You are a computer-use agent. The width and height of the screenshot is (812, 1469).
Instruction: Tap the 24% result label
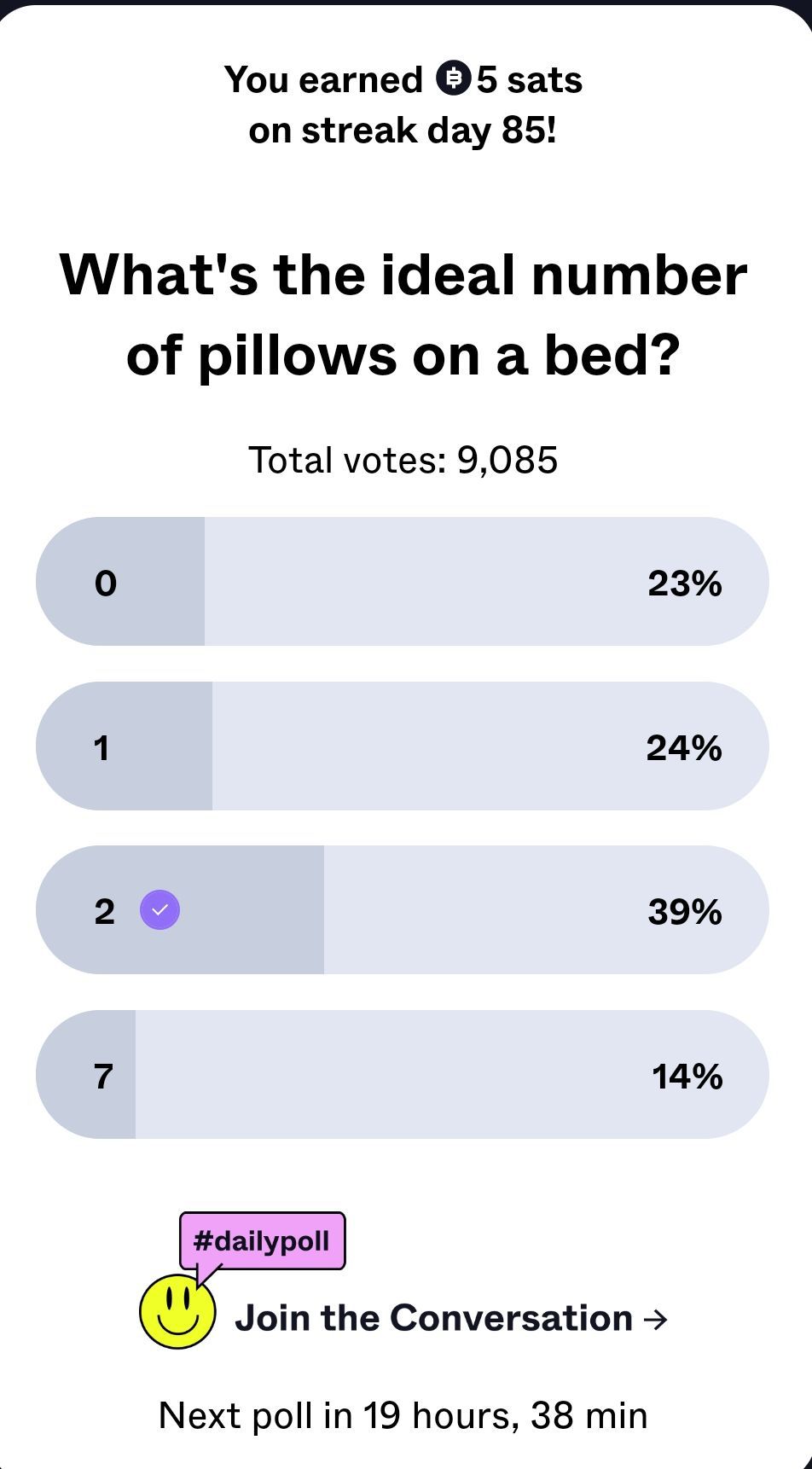click(684, 748)
